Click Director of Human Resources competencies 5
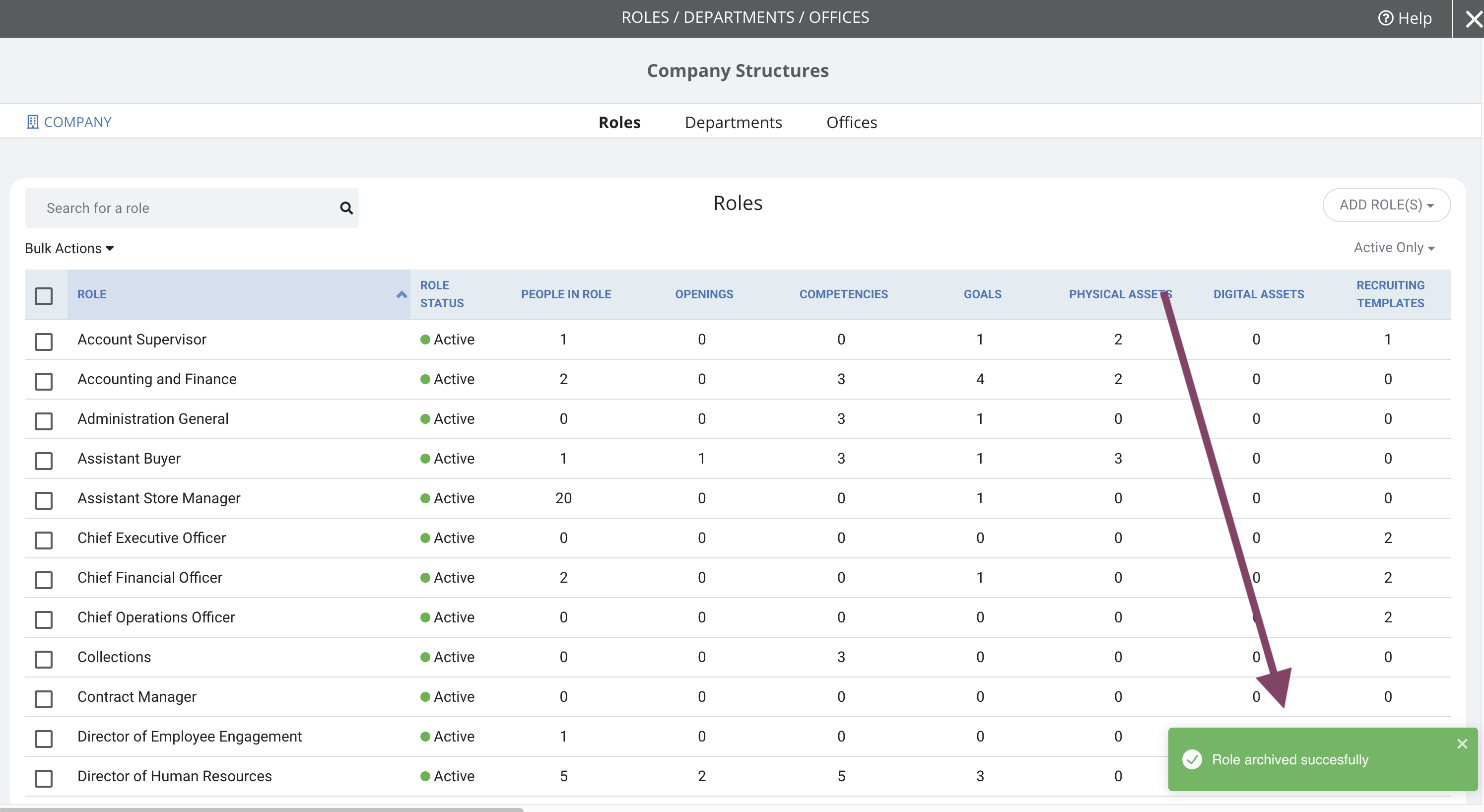The width and height of the screenshot is (1484, 812). pyautogui.click(x=841, y=777)
